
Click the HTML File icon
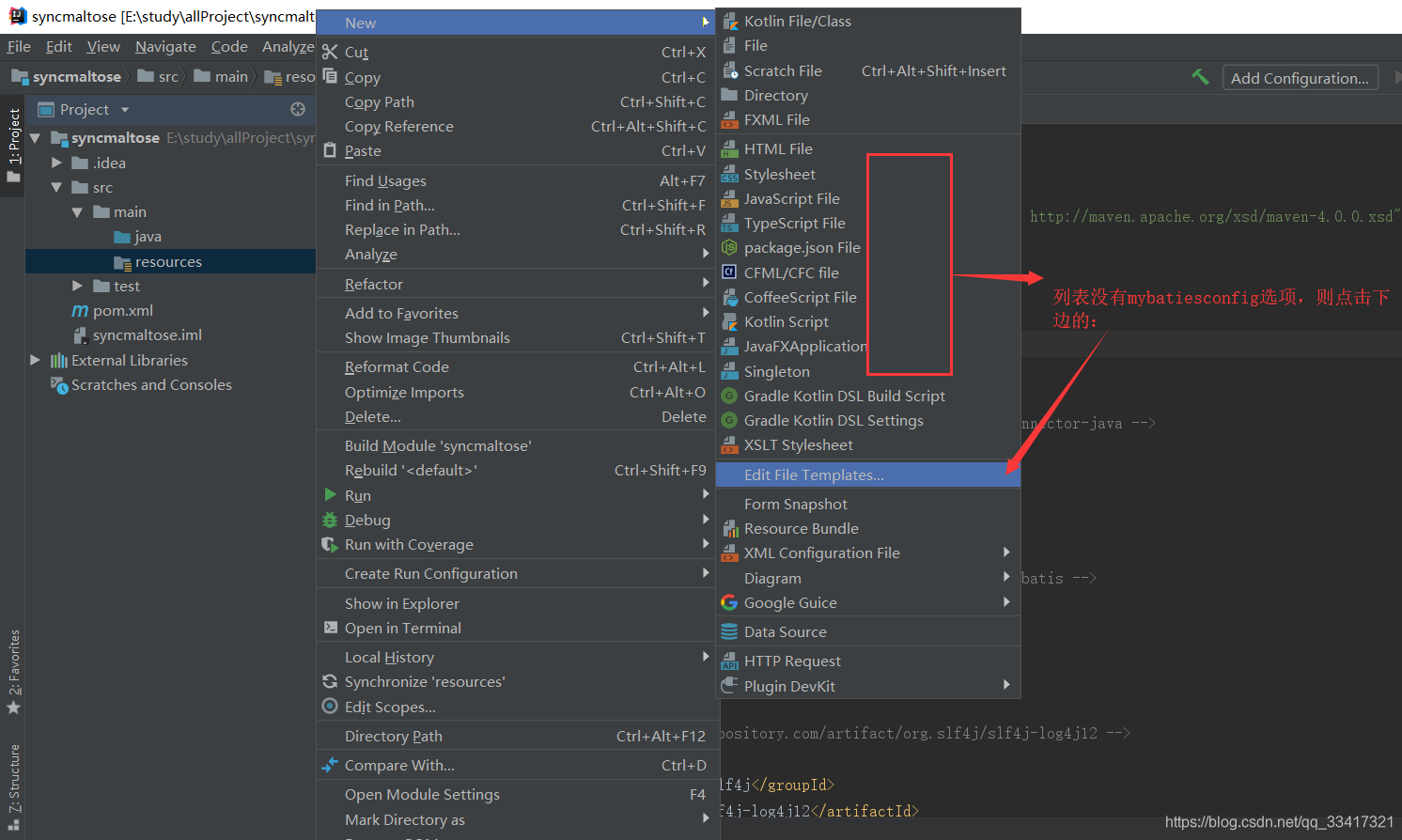click(730, 148)
